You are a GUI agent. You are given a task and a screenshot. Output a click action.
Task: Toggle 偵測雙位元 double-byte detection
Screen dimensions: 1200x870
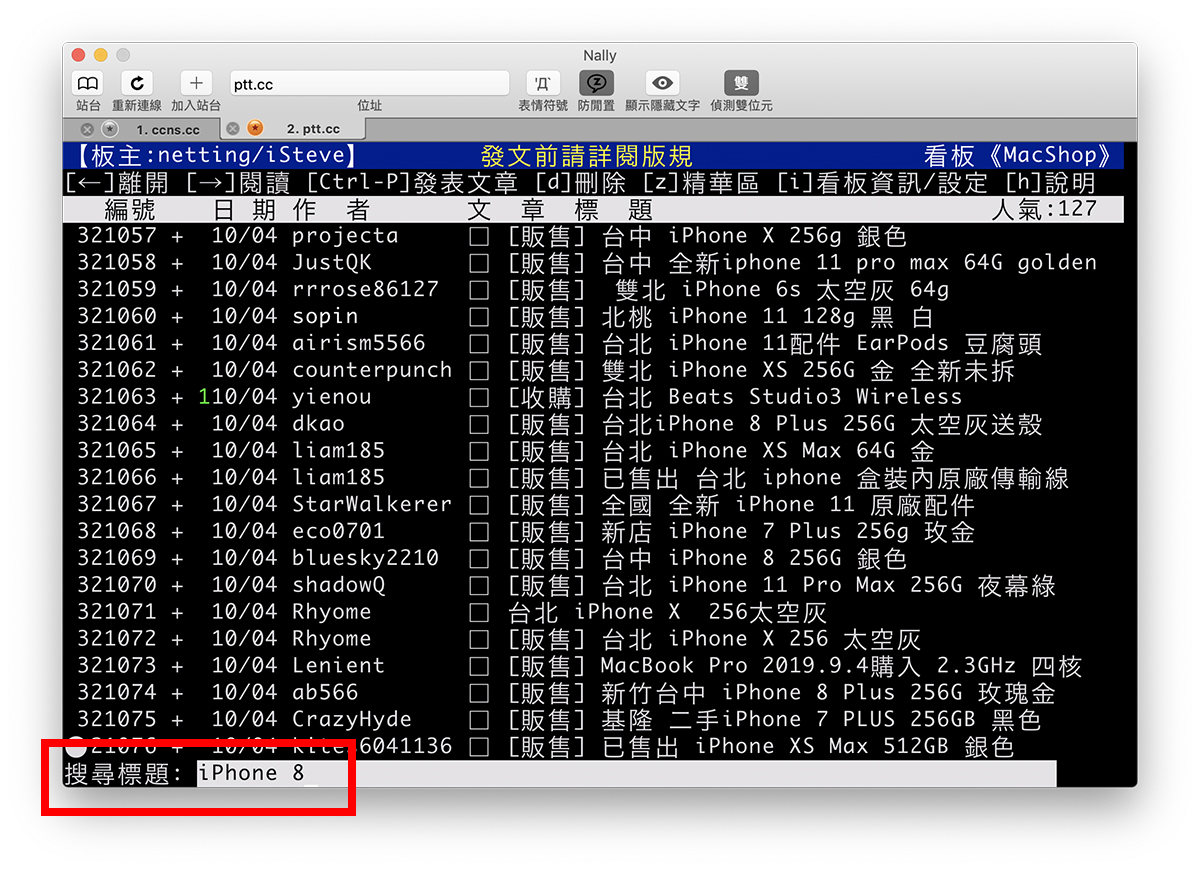[x=741, y=84]
